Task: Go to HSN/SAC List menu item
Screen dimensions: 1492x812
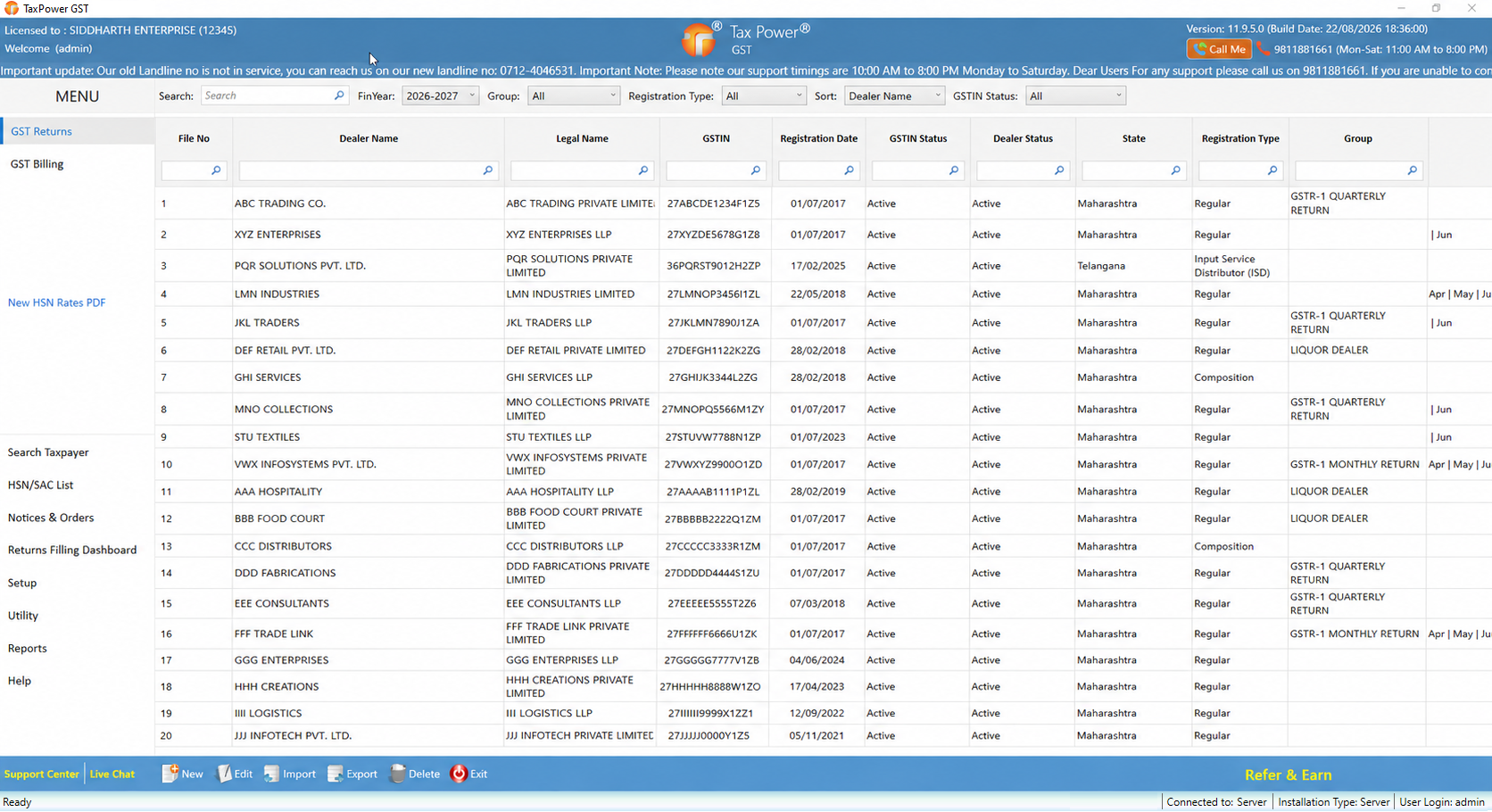Action: point(40,485)
